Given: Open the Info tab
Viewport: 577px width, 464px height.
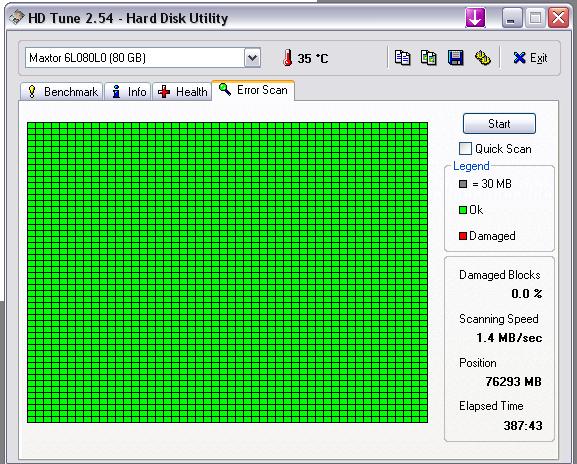Looking at the screenshot, I should (x=128, y=91).
